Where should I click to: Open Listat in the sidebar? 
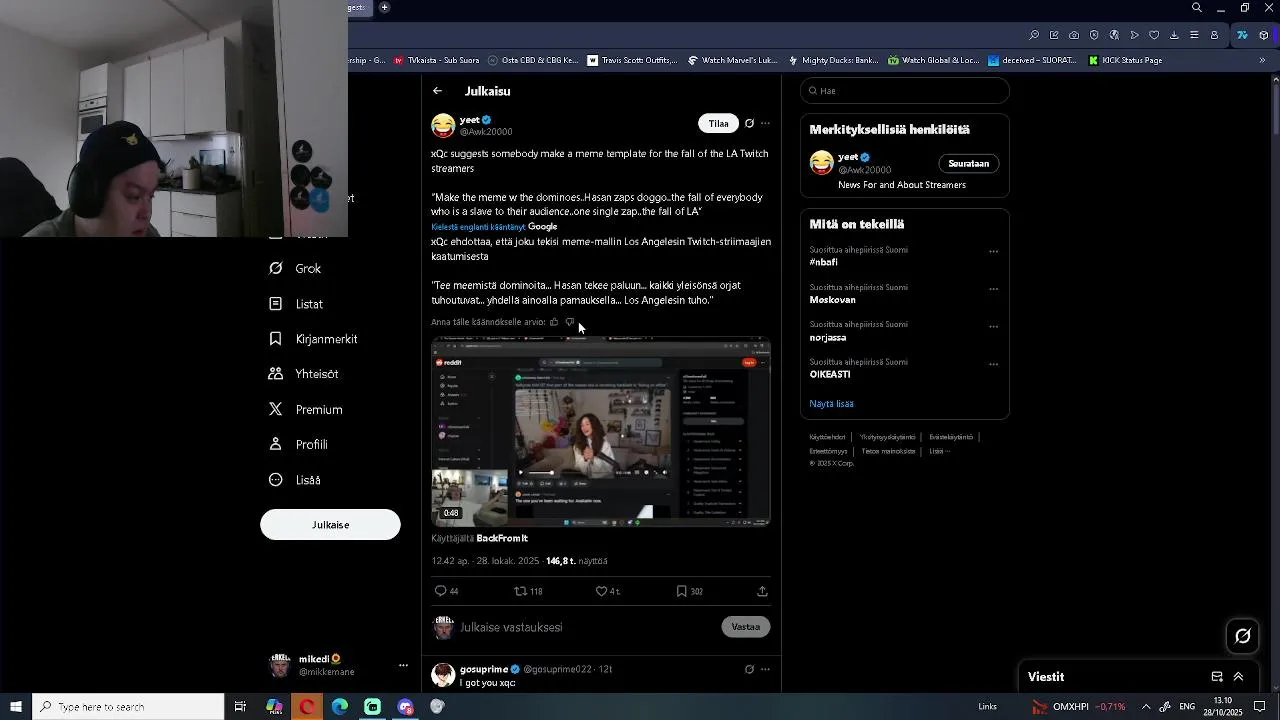(x=296, y=304)
